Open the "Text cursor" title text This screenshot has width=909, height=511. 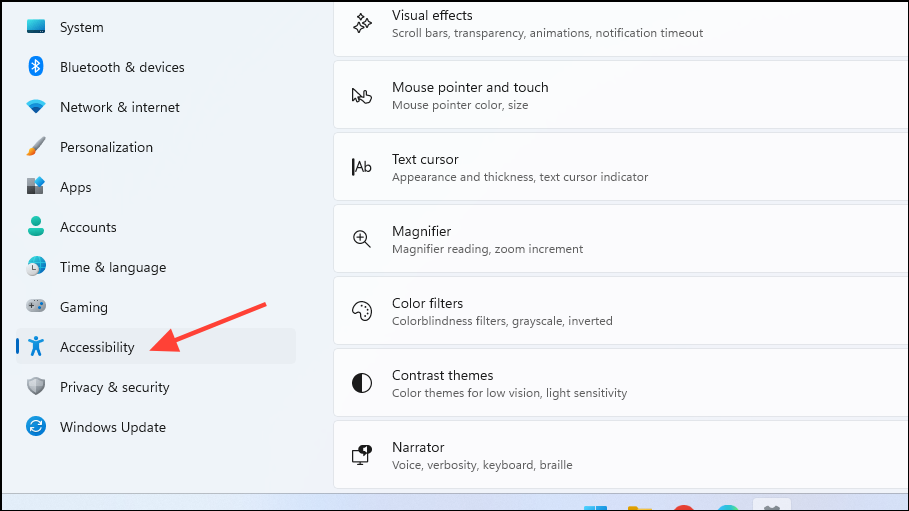[425, 160]
